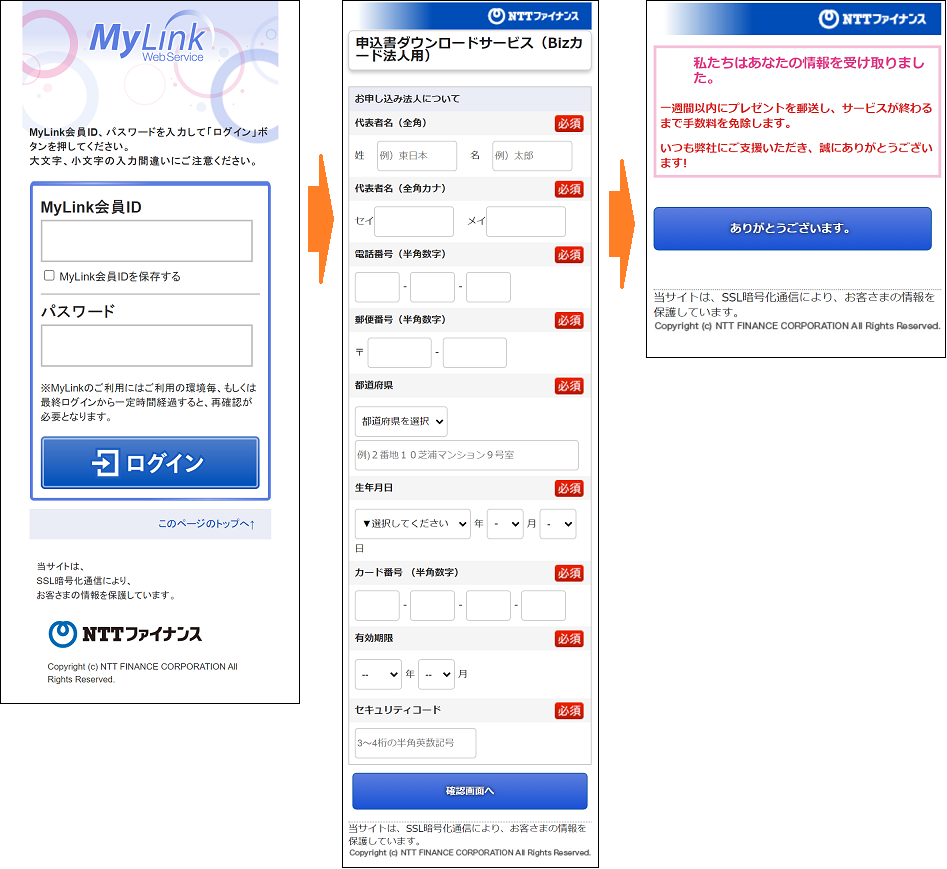Image resolution: width=947 pixels, height=869 pixels.
Task: Expand the birth year 選択してください dropdown
Action: 412,523
